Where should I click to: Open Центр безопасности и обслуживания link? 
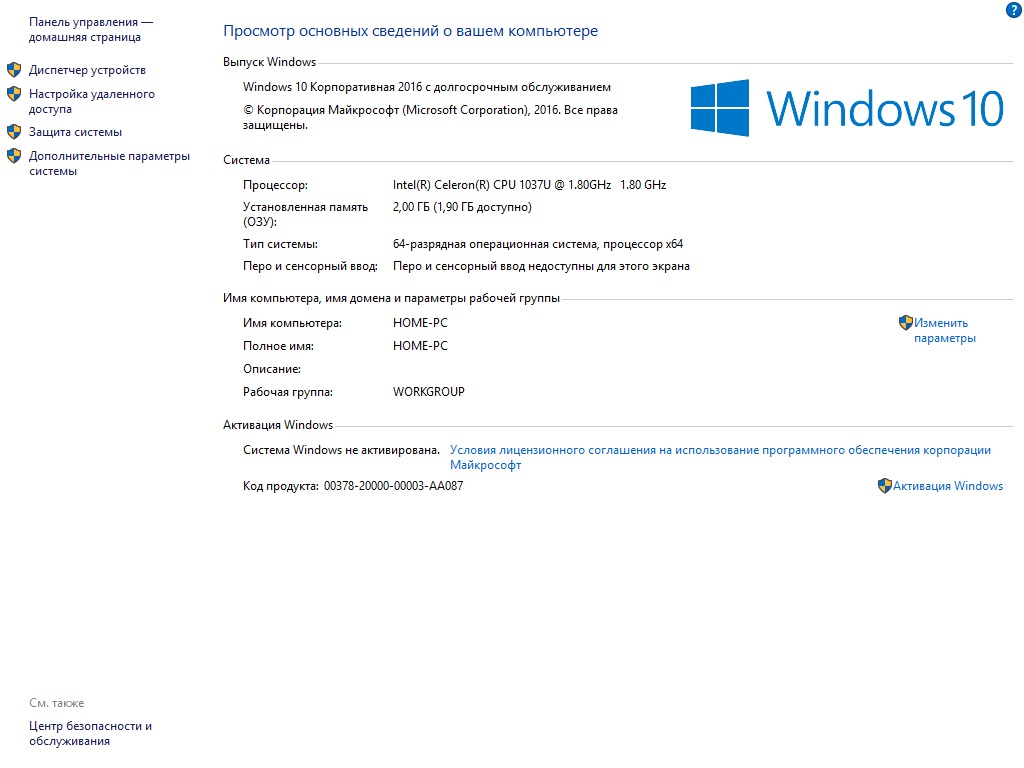pos(90,733)
